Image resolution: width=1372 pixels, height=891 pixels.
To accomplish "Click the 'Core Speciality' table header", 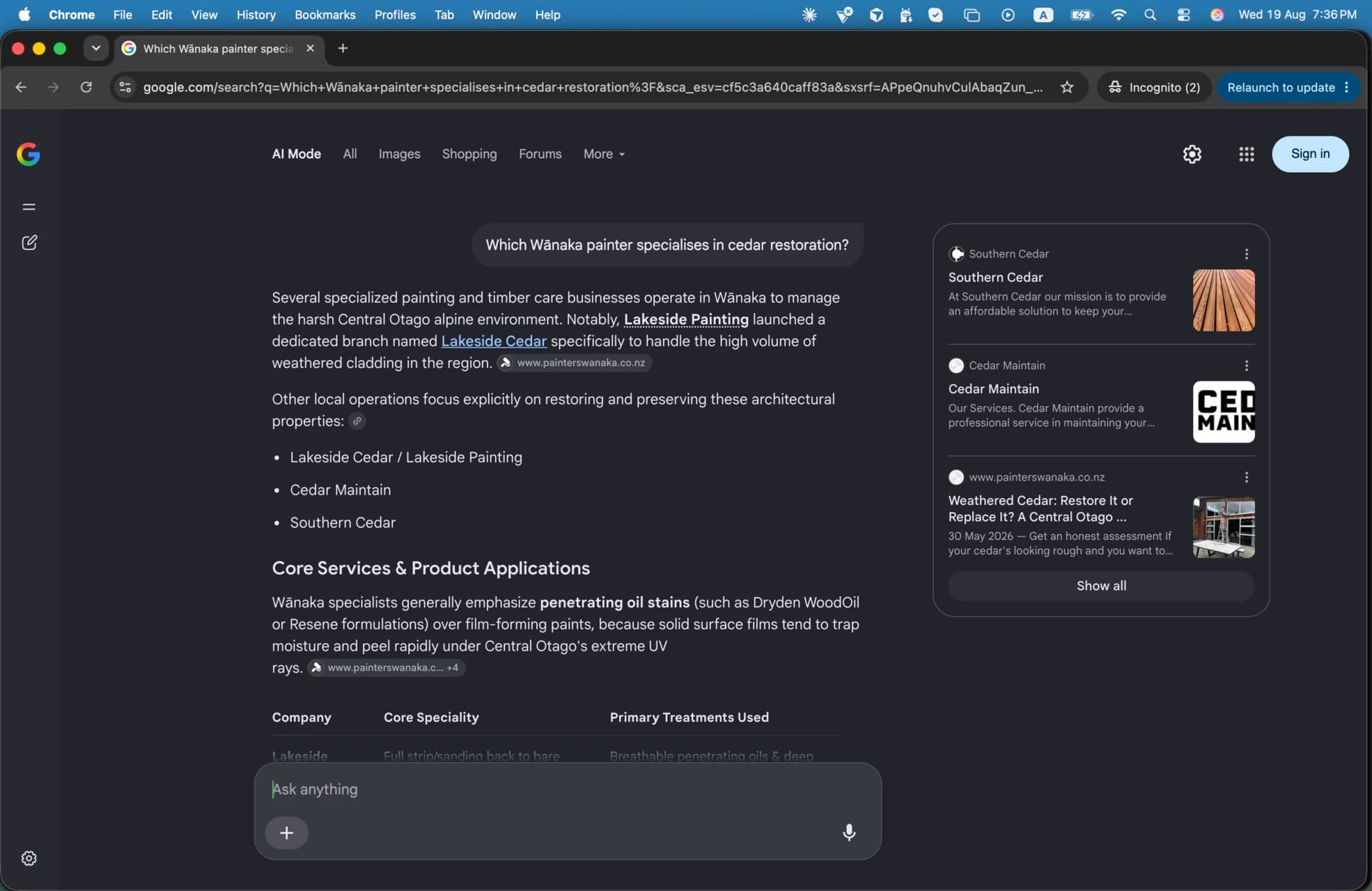I will [431, 718].
